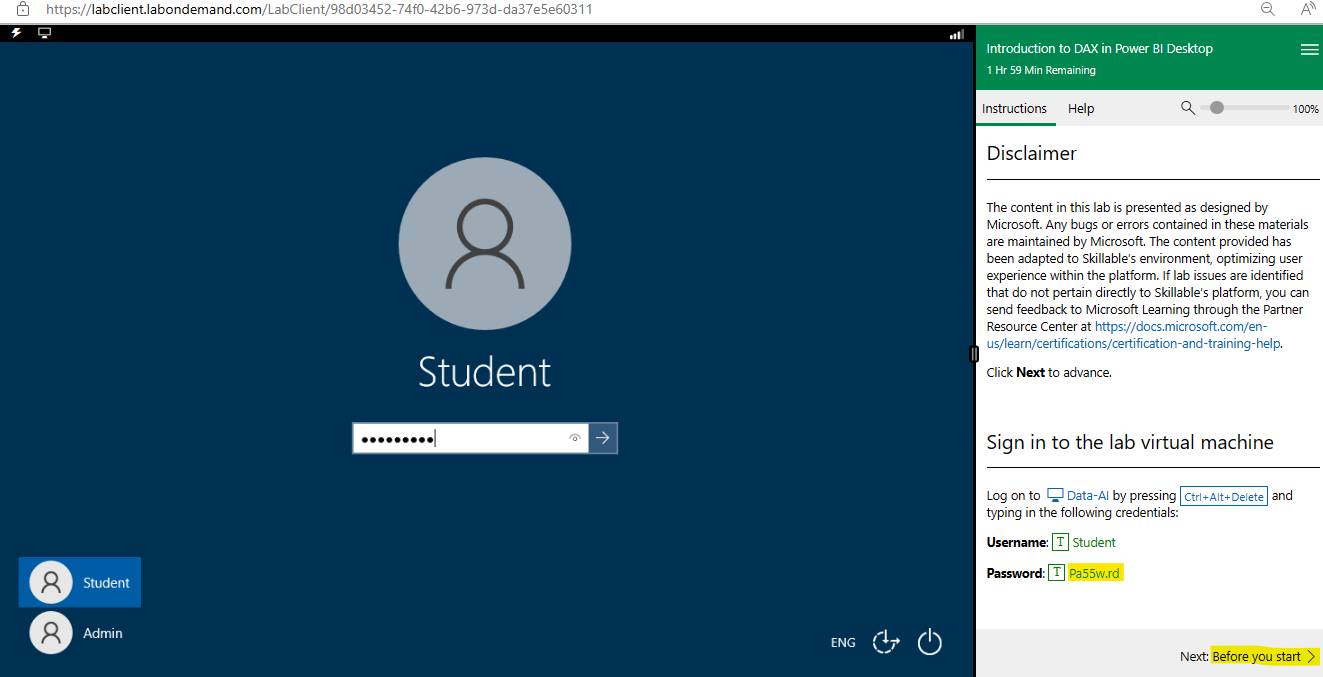The image size is (1323, 677).
Task: Click the 1 Hr 59 Min Remaining text
Action: pyautogui.click(x=1041, y=70)
